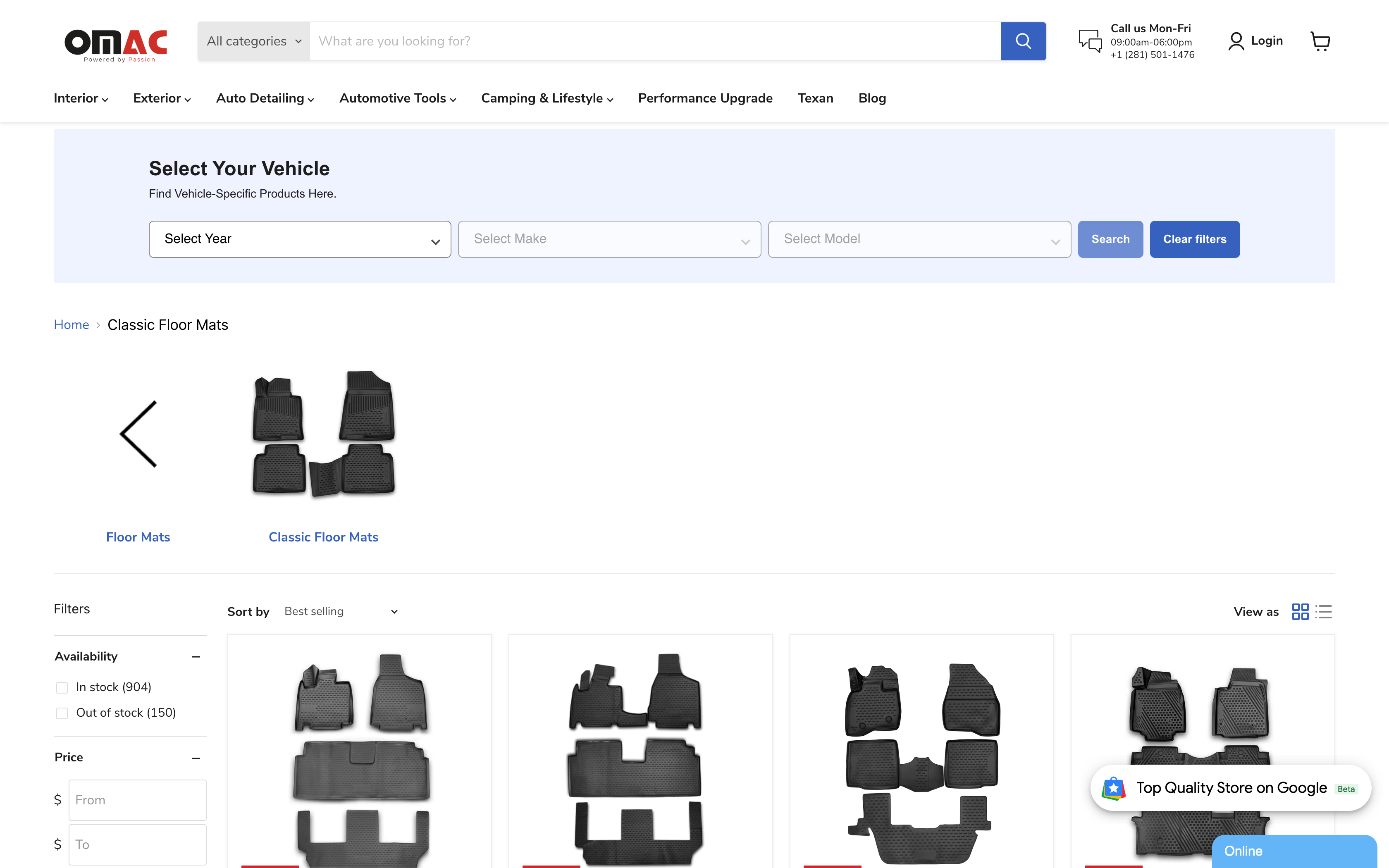
Task: Switch to list view layout
Action: click(1324, 611)
